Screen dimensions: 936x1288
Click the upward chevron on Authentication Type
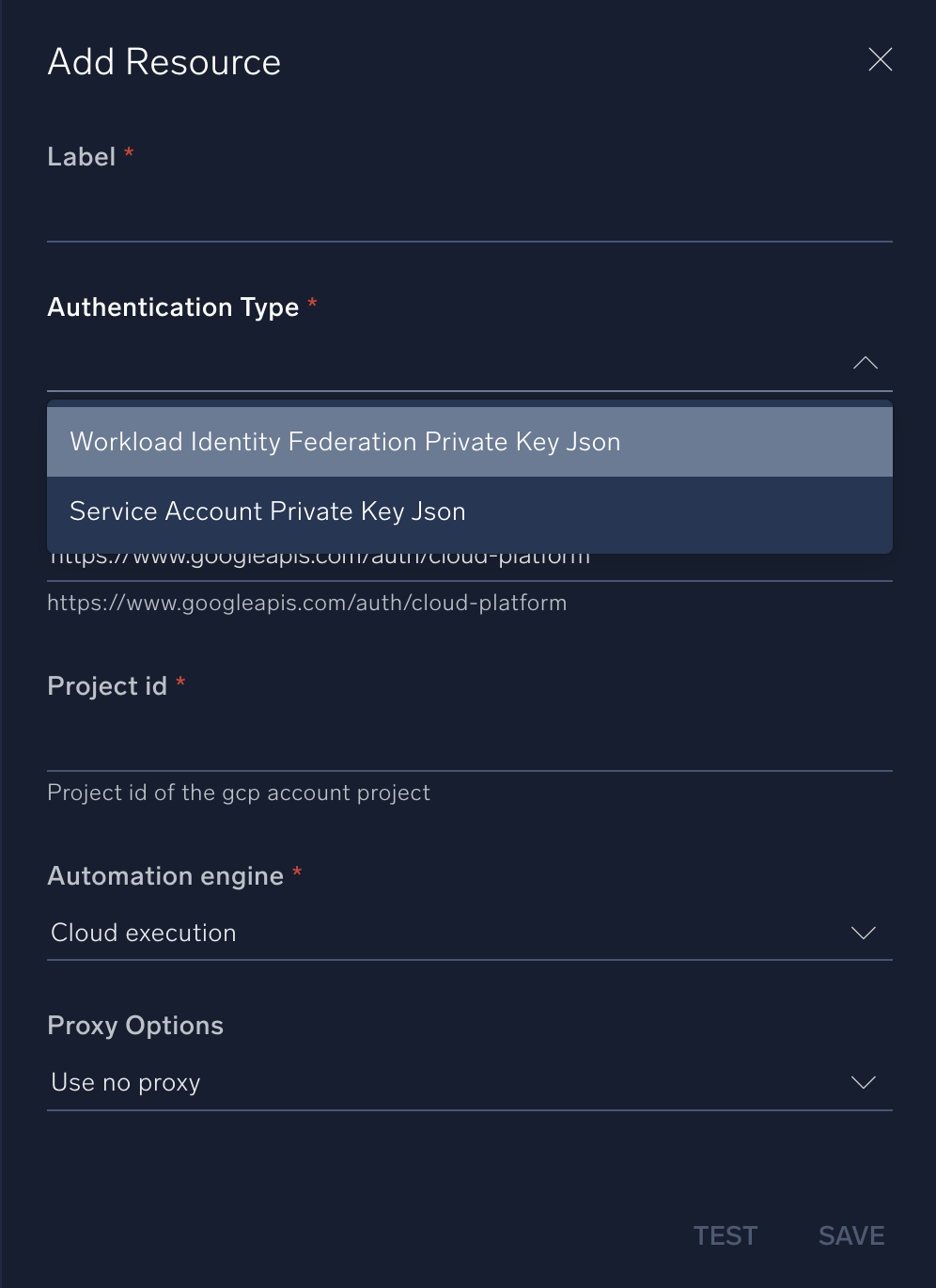[x=864, y=364]
